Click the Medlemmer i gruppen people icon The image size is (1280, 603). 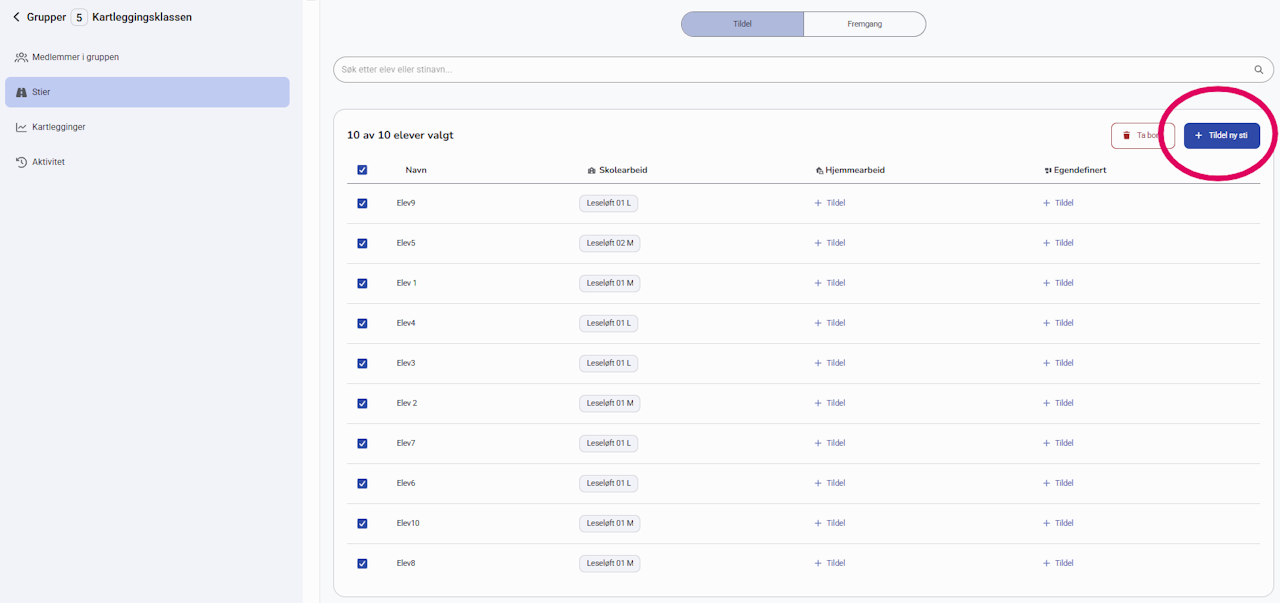(x=21, y=57)
